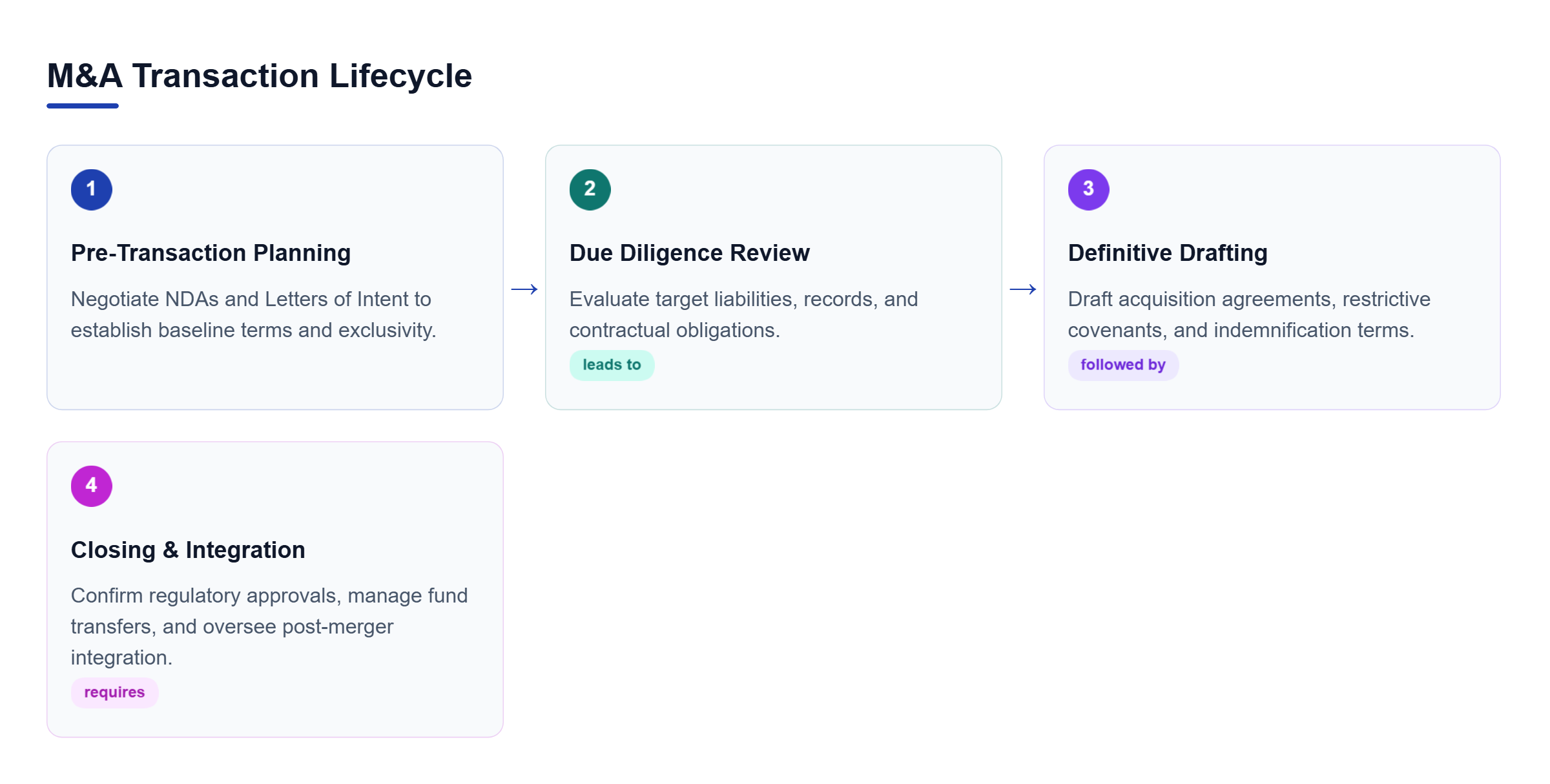The width and height of the screenshot is (1550, 784).
Task: Click the blue step 1 circle badge
Action: pos(92,190)
